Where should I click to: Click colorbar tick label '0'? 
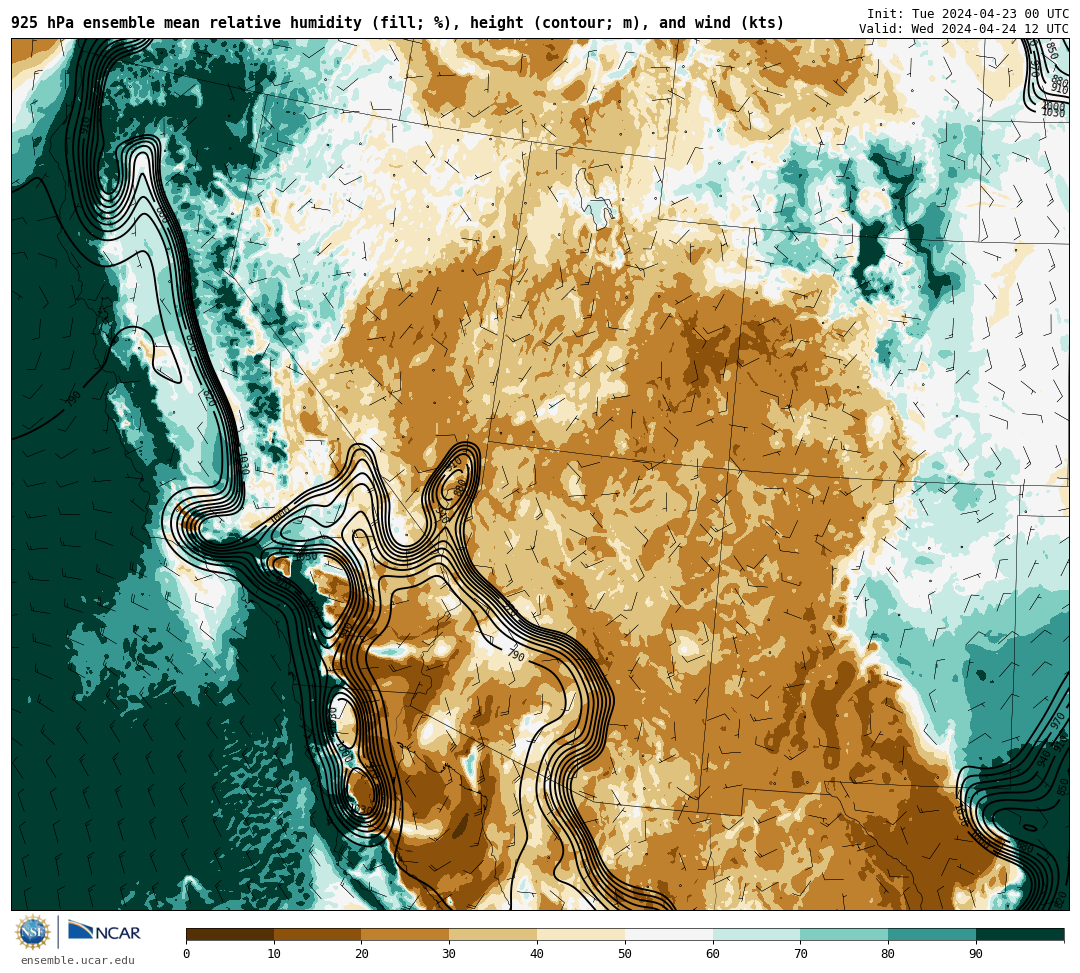click(187, 954)
